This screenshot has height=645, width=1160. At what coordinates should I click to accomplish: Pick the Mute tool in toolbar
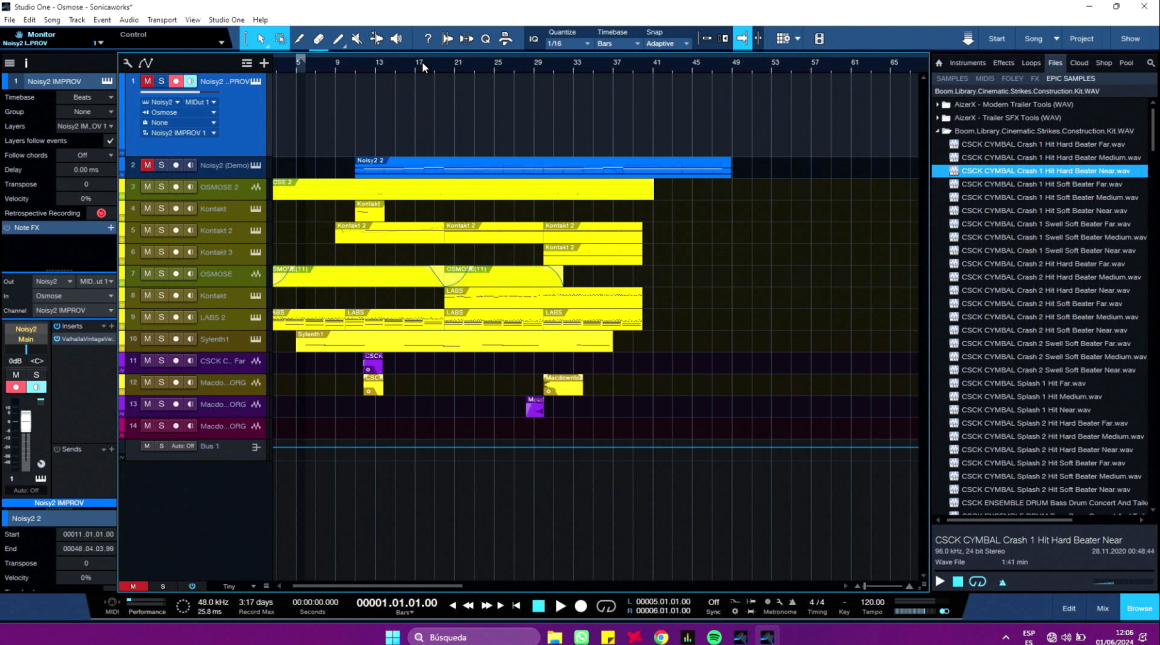pyautogui.click(x=357, y=39)
